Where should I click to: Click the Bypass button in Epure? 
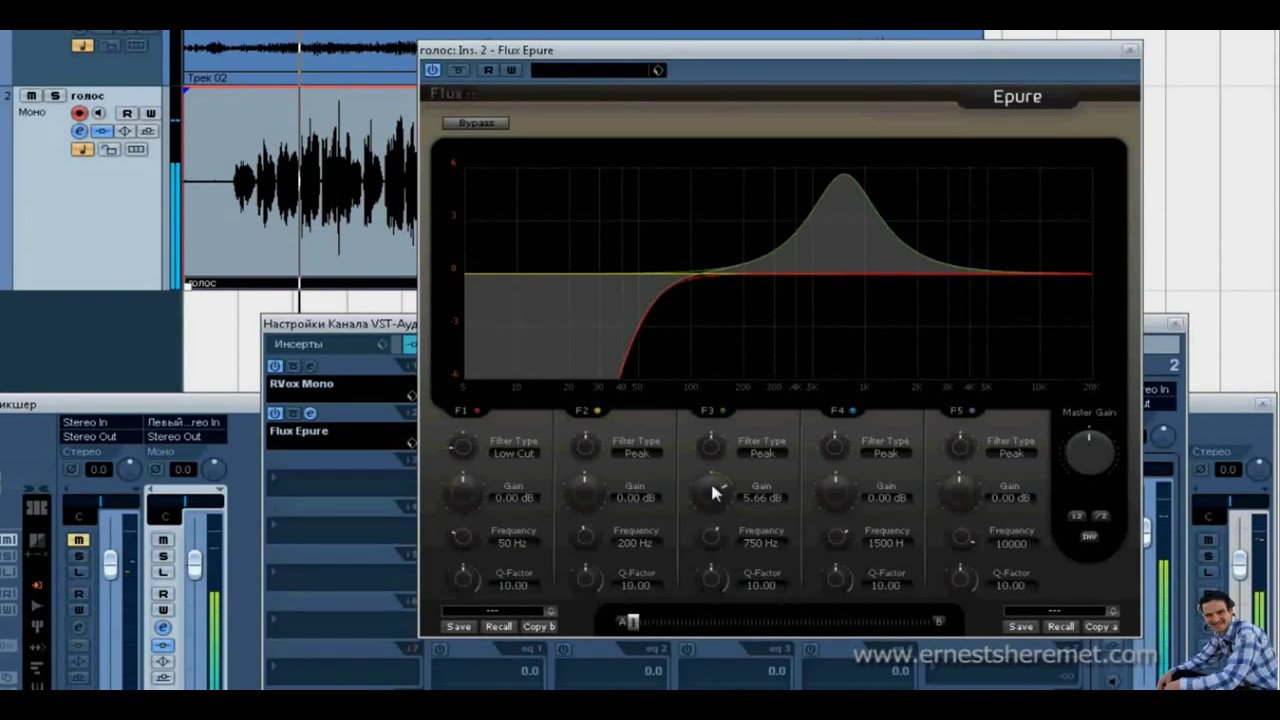[476, 123]
